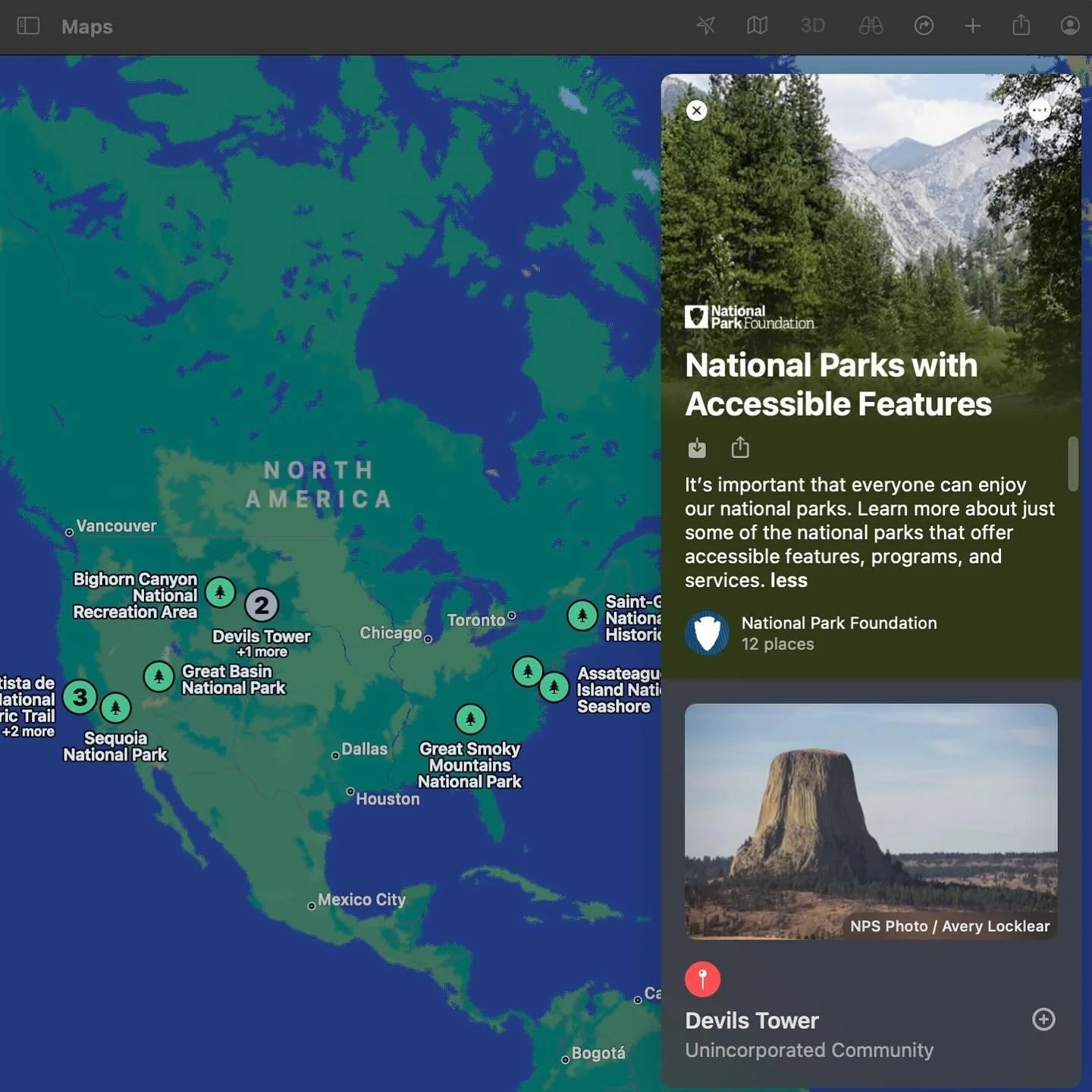Toggle the Maps sidebar panel
This screenshot has height=1092, width=1092.
28,26
